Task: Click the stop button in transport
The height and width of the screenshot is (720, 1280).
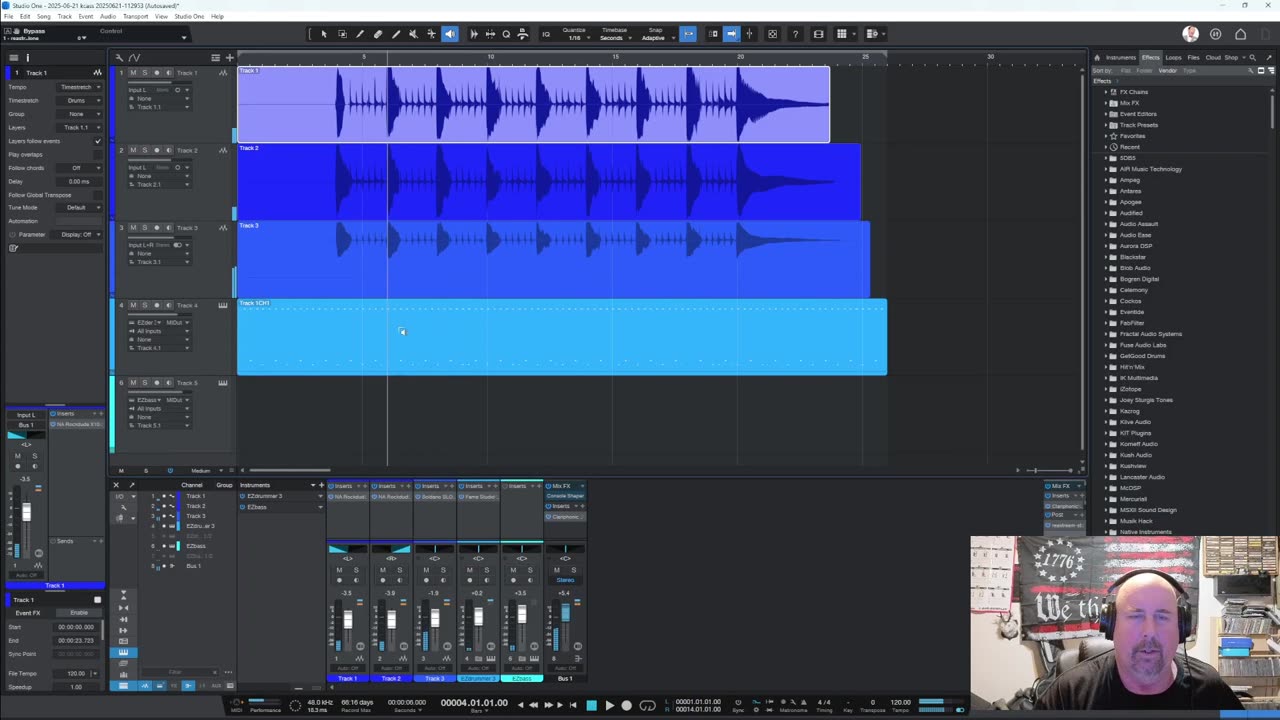Action: [x=591, y=705]
